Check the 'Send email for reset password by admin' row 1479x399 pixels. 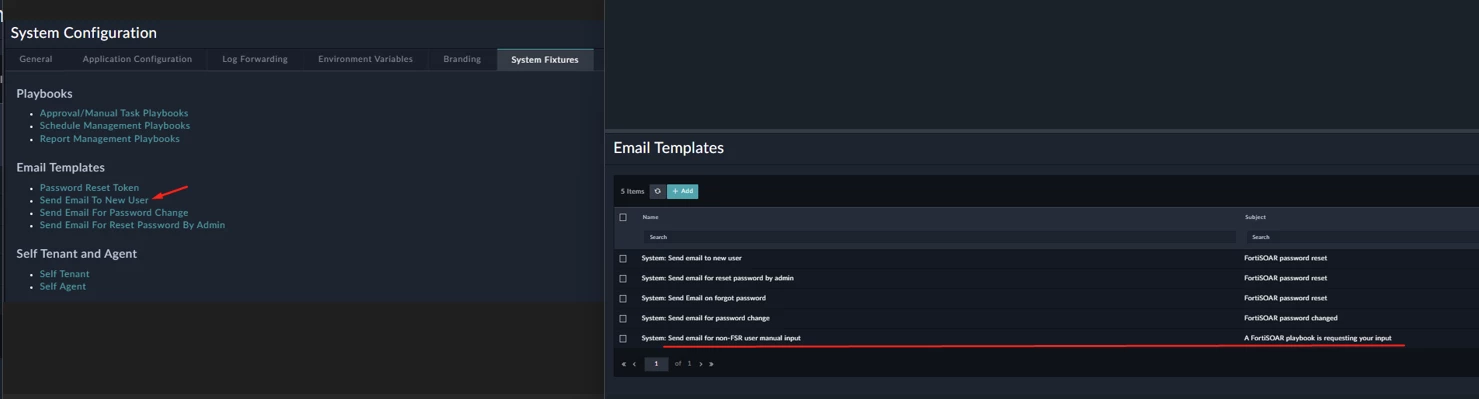point(623,278)
